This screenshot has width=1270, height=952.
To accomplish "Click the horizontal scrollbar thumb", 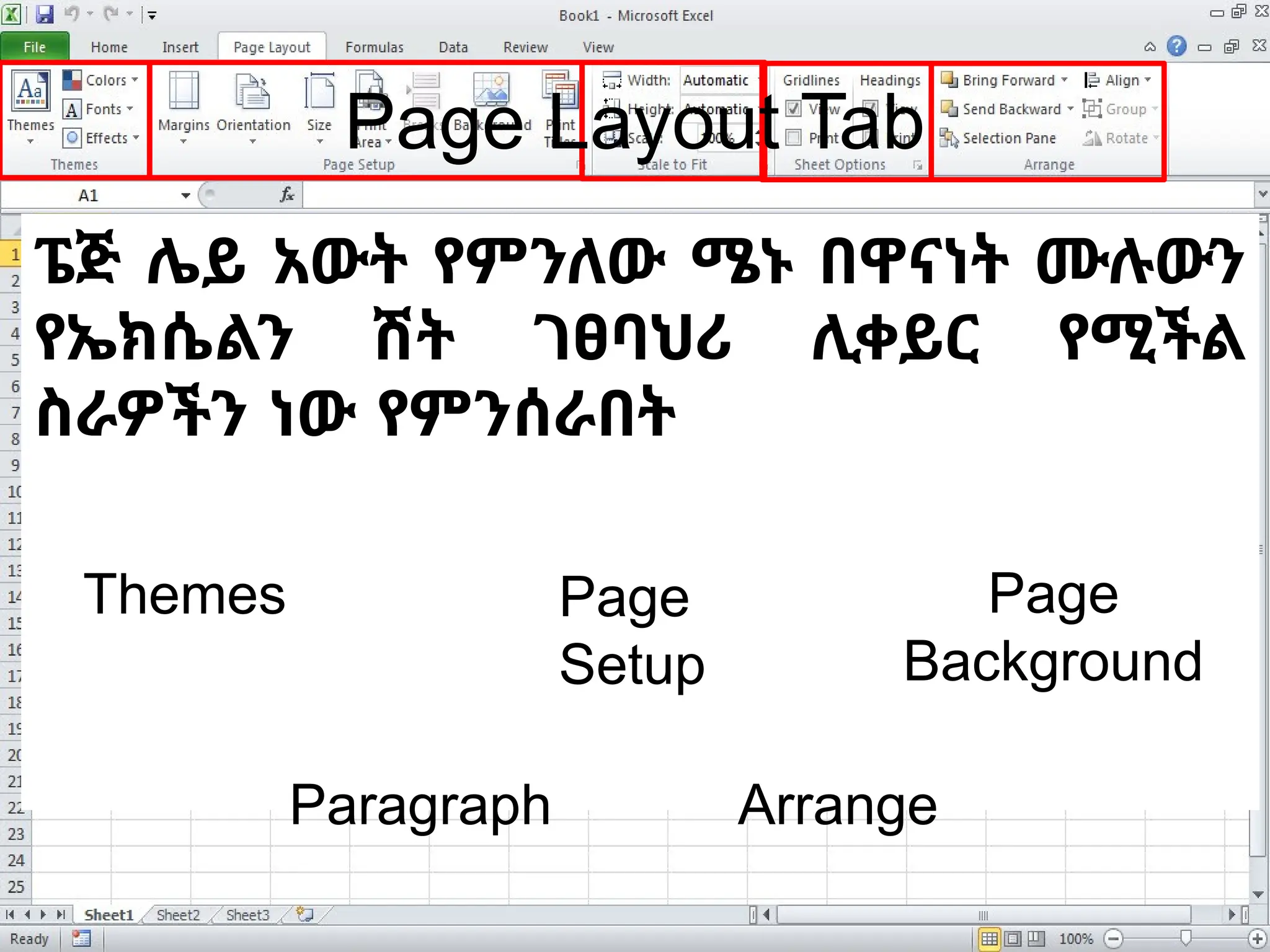I will point(984,915).
